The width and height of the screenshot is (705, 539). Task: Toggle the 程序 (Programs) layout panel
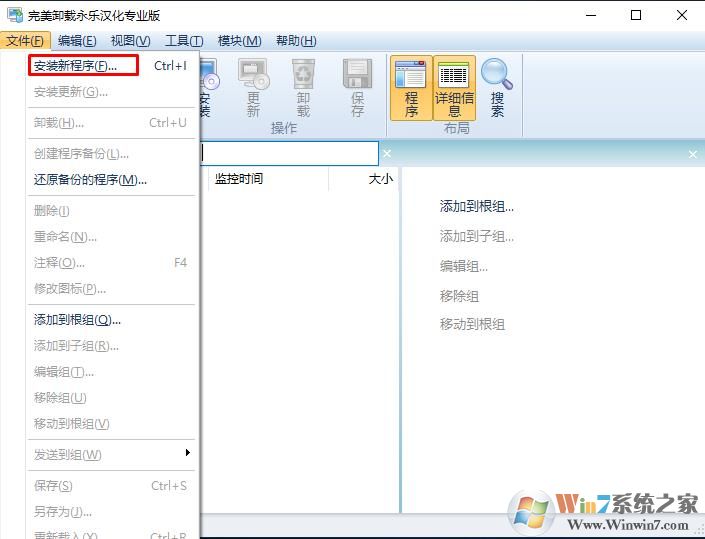pyautogui.click(x=411, y=87)
